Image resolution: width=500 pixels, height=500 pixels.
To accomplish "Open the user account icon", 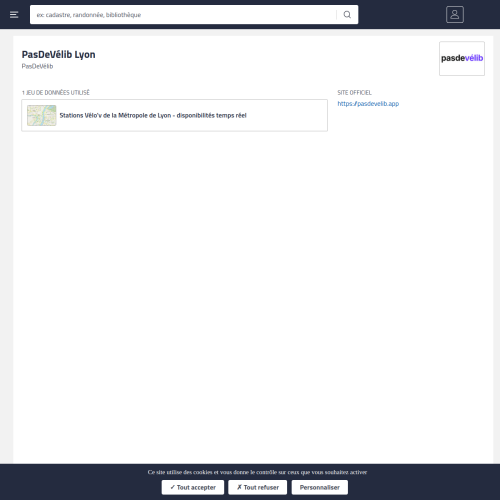I will coord(455,15).
